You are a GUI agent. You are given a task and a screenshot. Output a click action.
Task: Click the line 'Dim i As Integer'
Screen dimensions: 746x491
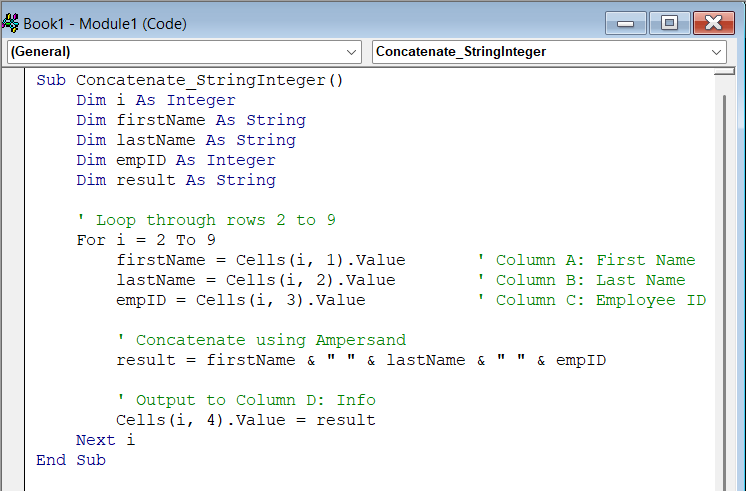[x=156, y=100]
